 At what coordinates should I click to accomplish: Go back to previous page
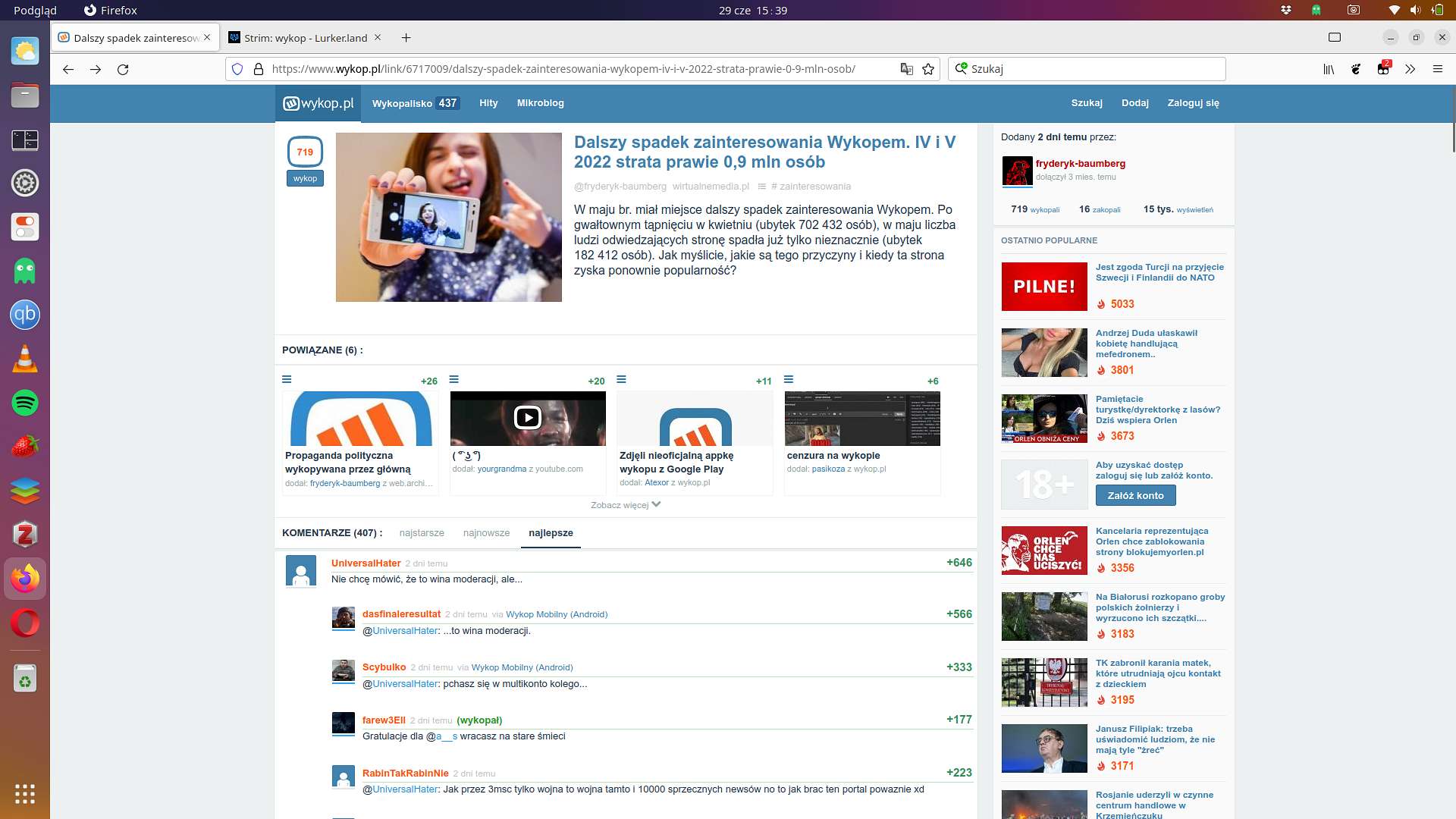[x=68, y=69]
